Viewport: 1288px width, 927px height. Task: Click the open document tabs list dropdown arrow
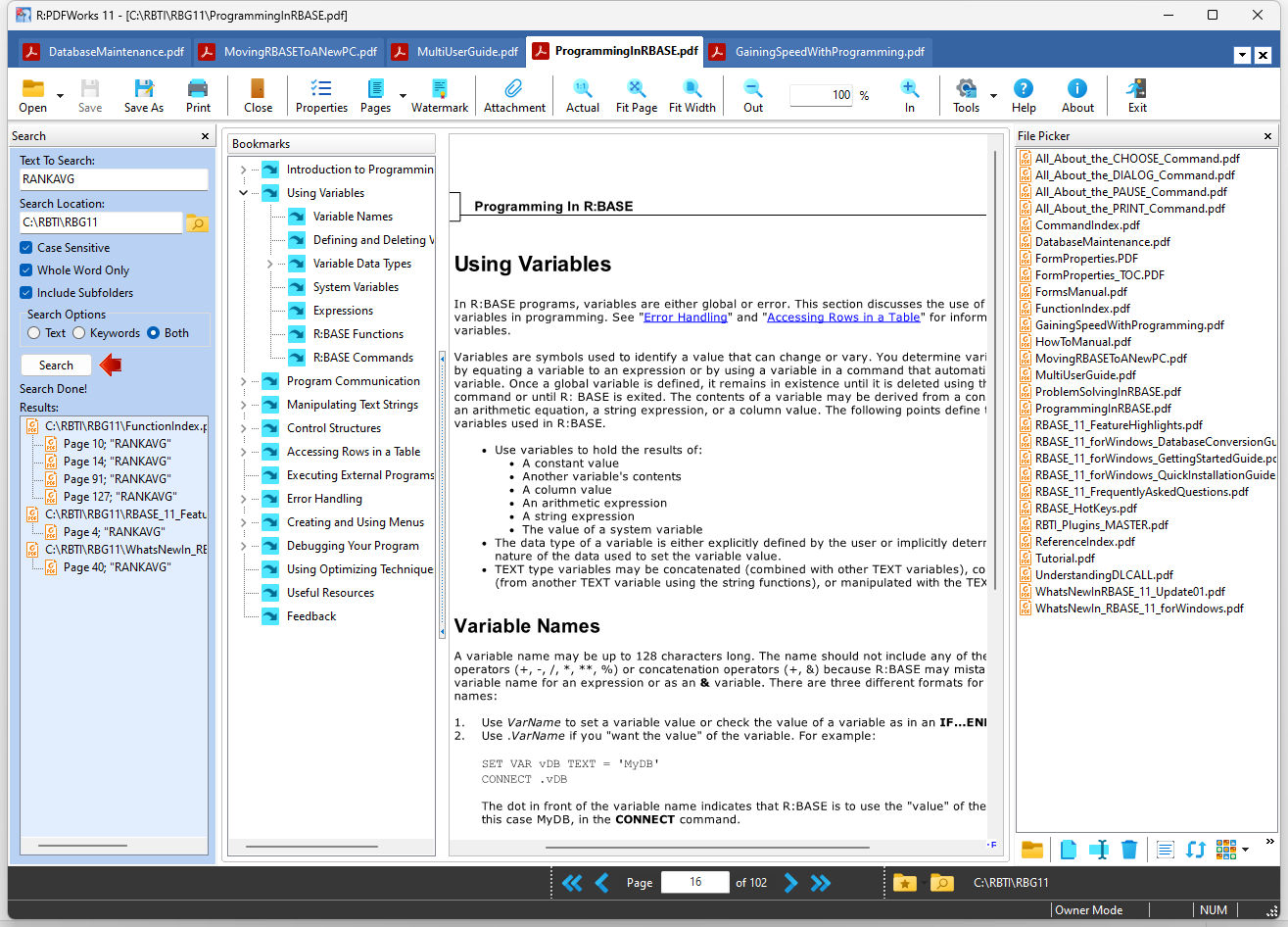1242,56
